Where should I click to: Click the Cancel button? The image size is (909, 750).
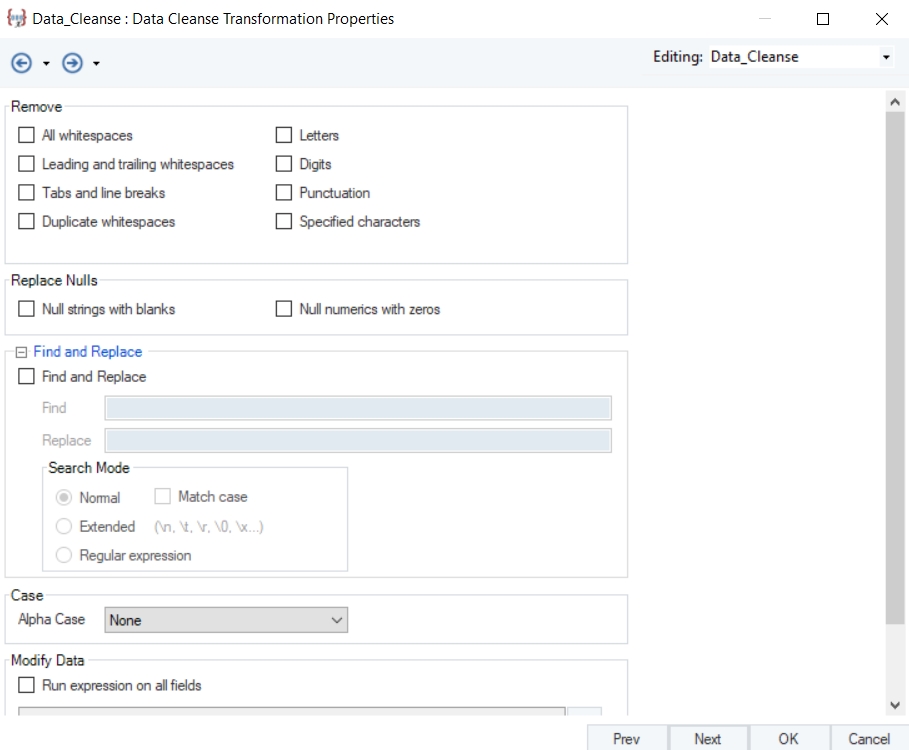click(x=868, y=739)
